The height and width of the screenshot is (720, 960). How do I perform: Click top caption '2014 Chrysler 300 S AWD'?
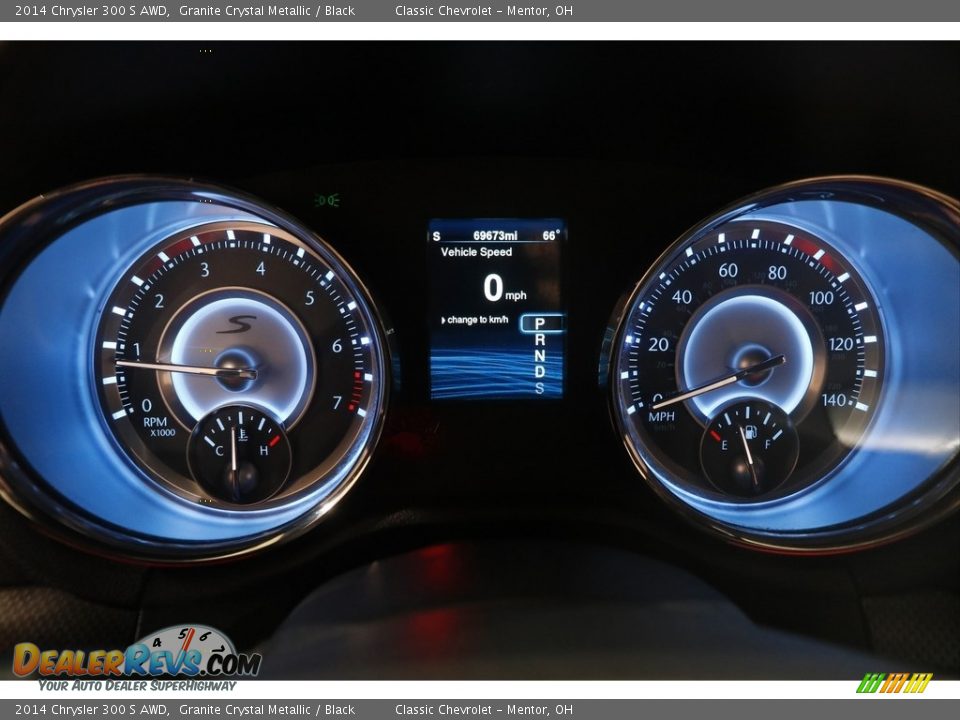[x=92, y=10]
